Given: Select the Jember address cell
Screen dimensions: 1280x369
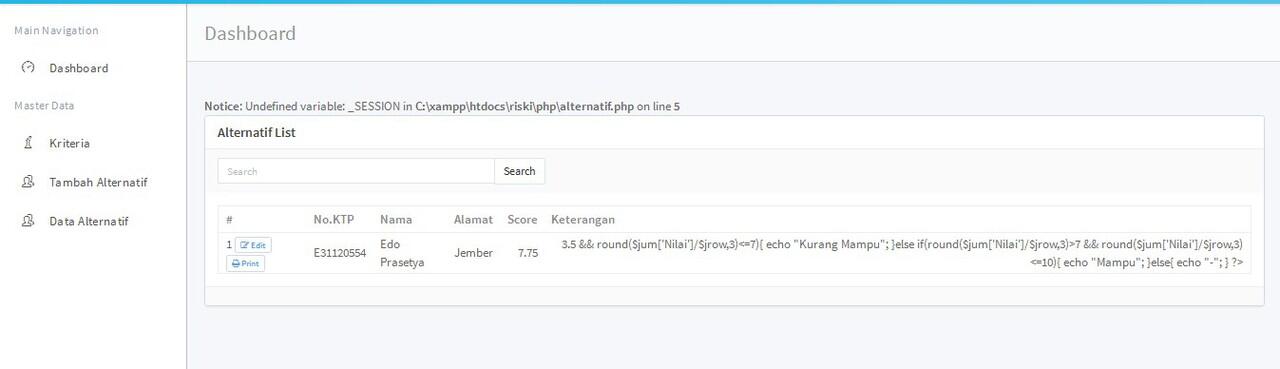Looking at the screenshot, I should (x=473, y=253).
